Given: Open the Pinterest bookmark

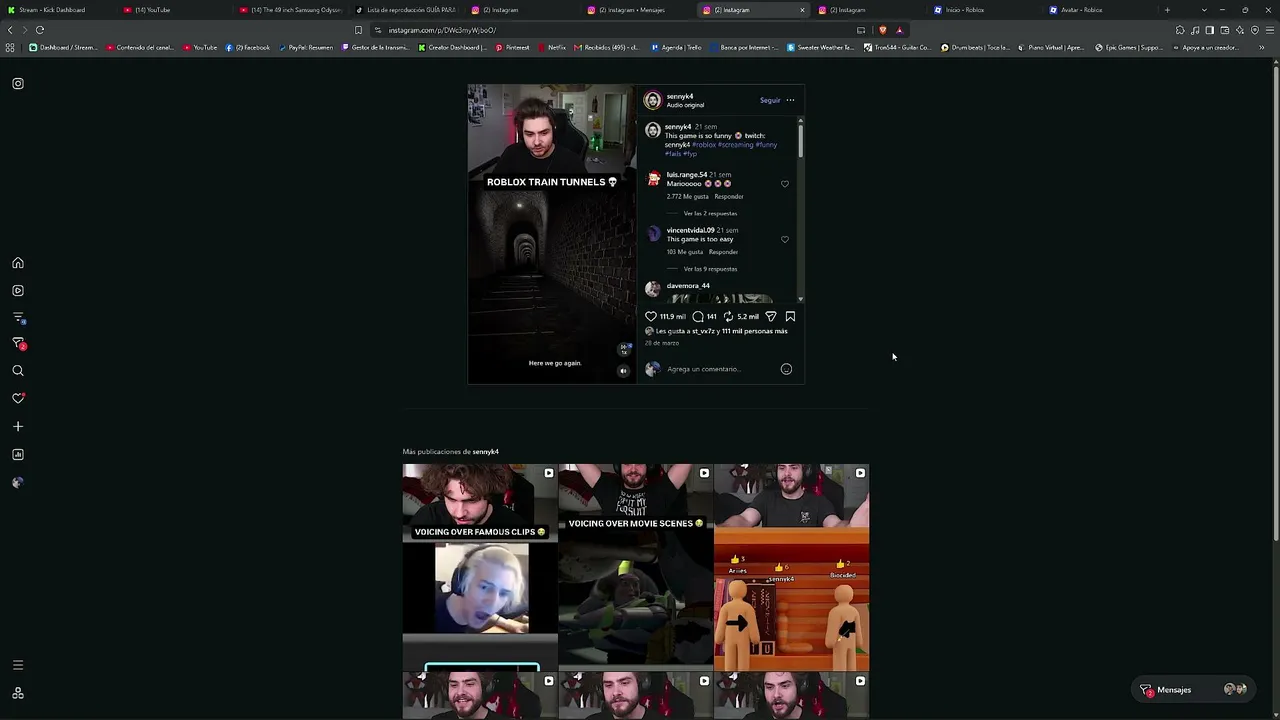Looking at the screenshot, I should (x=512, y=47).
